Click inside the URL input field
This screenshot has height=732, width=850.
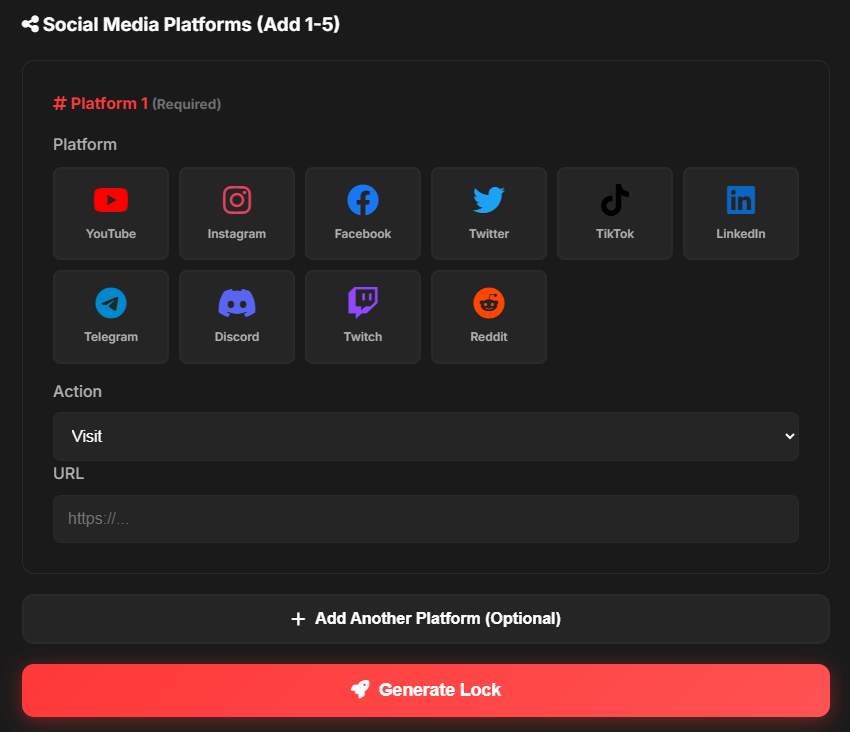point(425,518)
